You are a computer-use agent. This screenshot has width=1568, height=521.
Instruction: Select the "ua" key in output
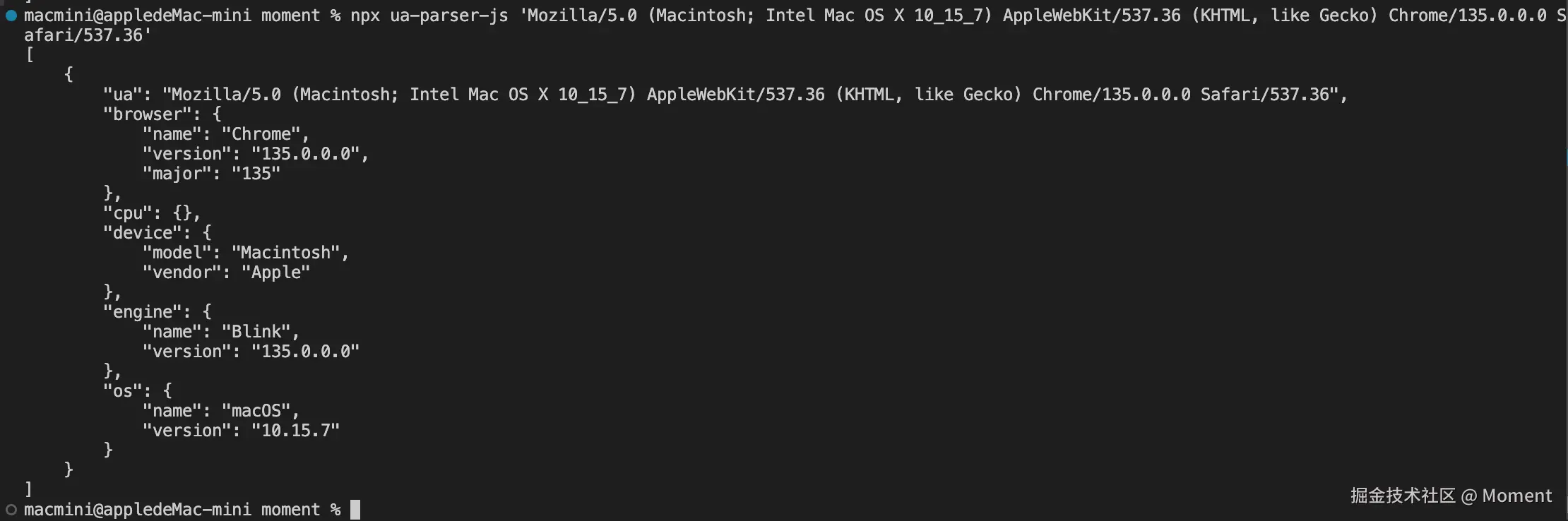click(123, 94)
